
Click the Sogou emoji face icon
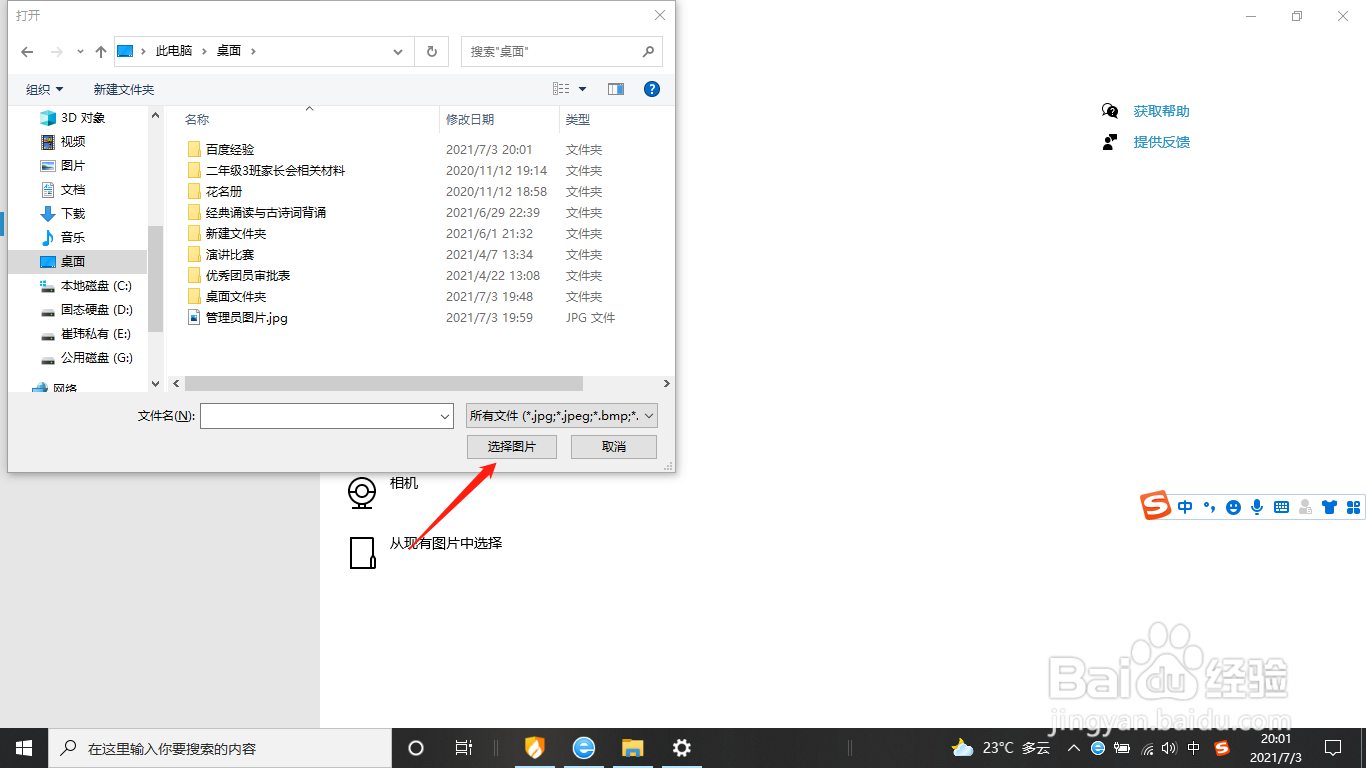tap(1233, 507)
